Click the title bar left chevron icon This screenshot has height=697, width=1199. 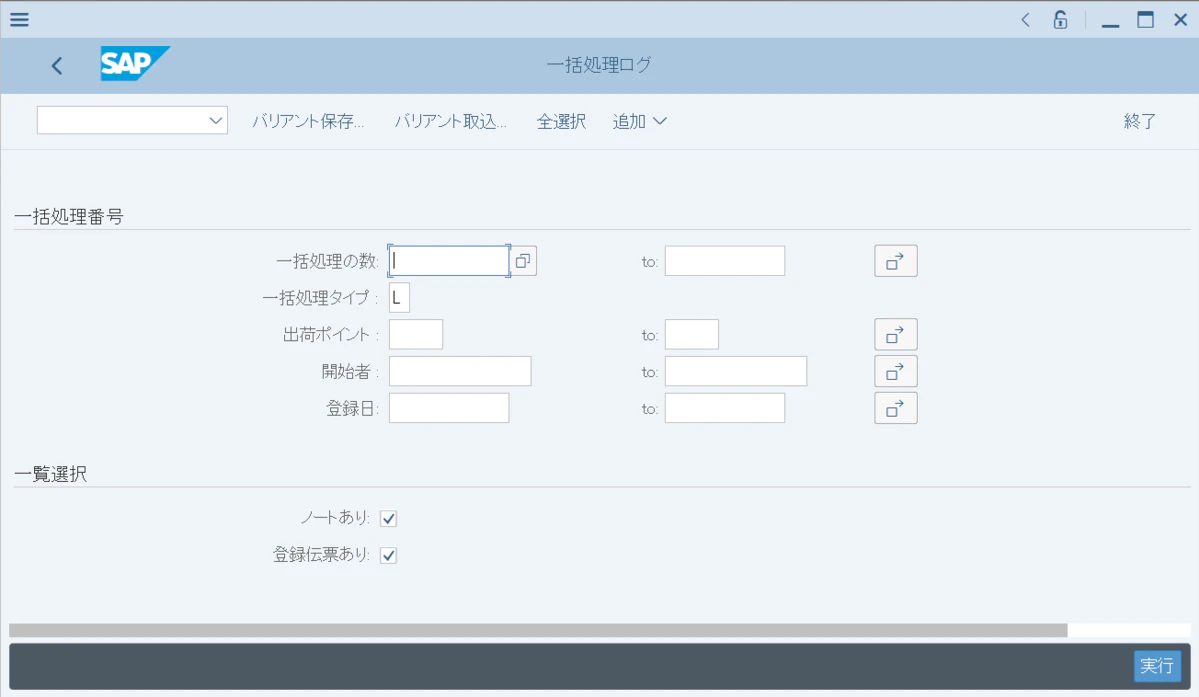pyautogui.click(x=1025, y=20)
